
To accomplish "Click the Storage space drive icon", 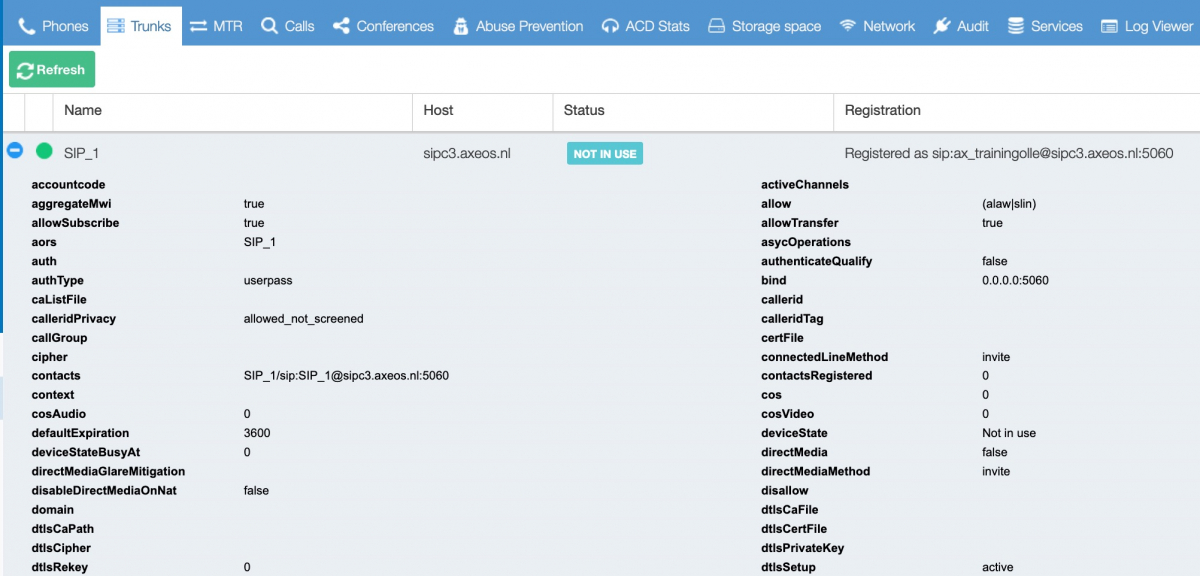I will (x=716, y=26).
